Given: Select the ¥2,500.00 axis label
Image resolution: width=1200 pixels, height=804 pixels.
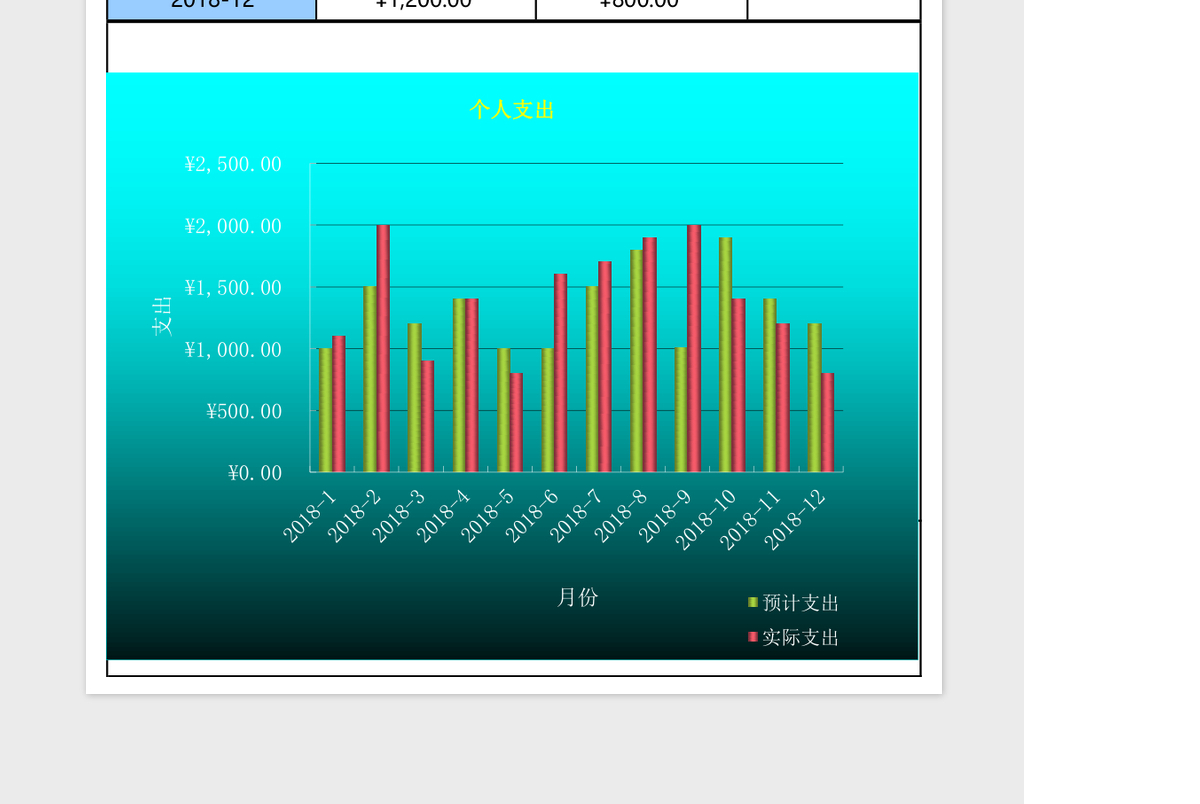Looking at the screenshot, I should coord(233,164).
